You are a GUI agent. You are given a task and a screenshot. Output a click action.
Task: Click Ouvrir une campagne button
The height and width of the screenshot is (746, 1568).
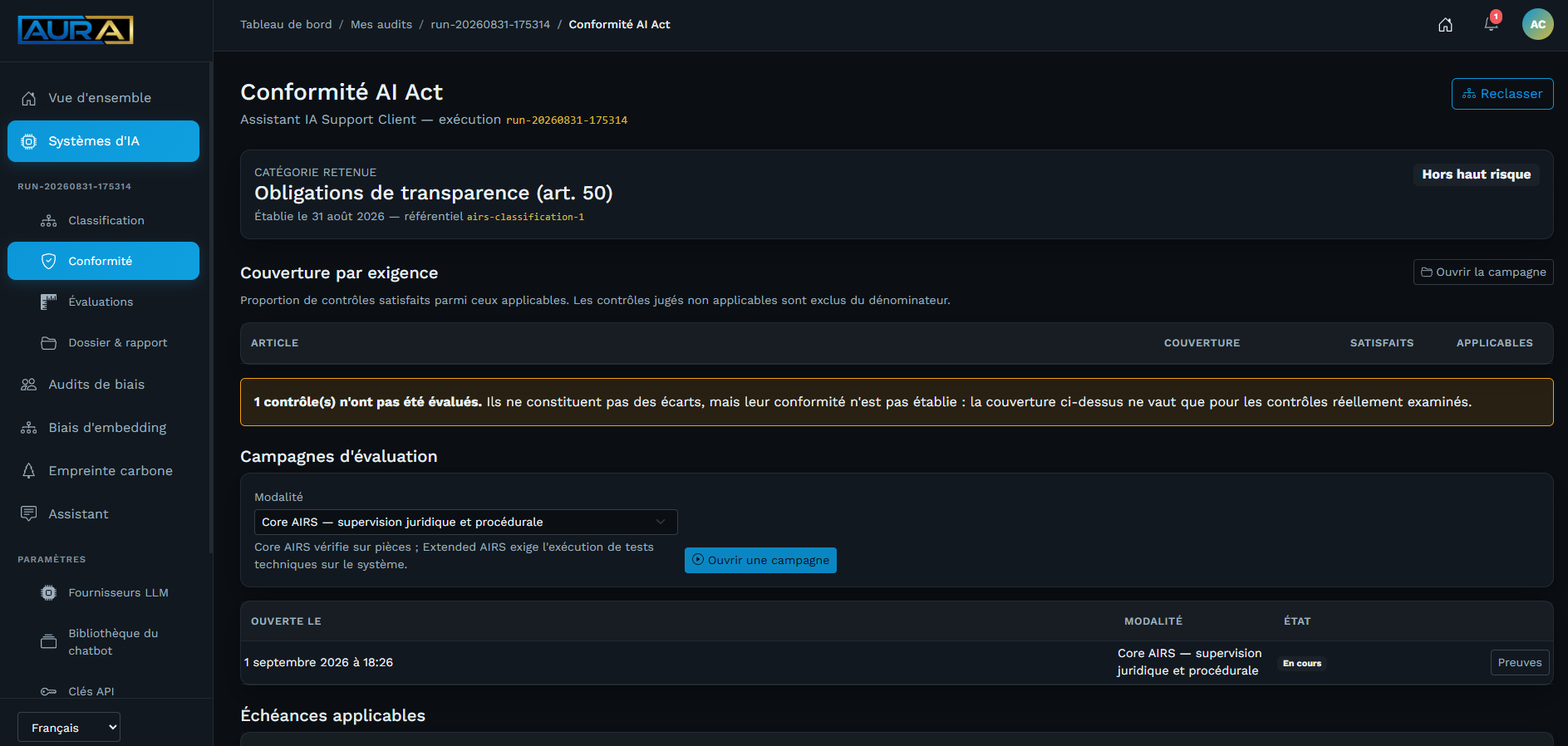coord(760,560)
